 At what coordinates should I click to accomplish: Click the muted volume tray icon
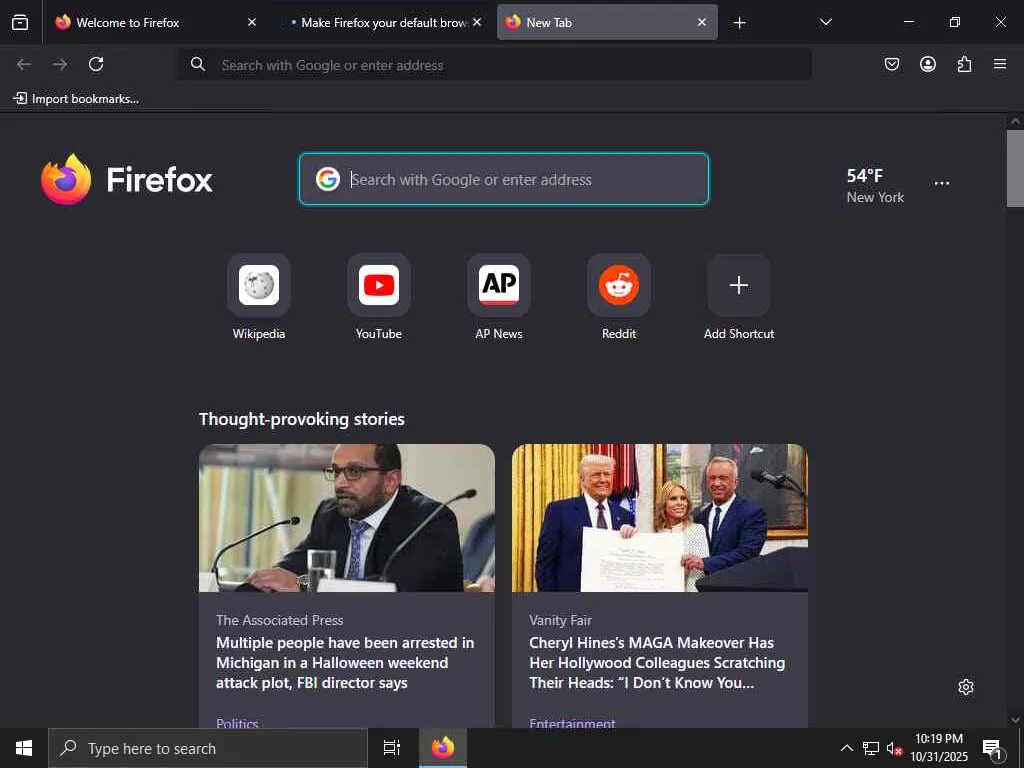click(x=894, y=748)
